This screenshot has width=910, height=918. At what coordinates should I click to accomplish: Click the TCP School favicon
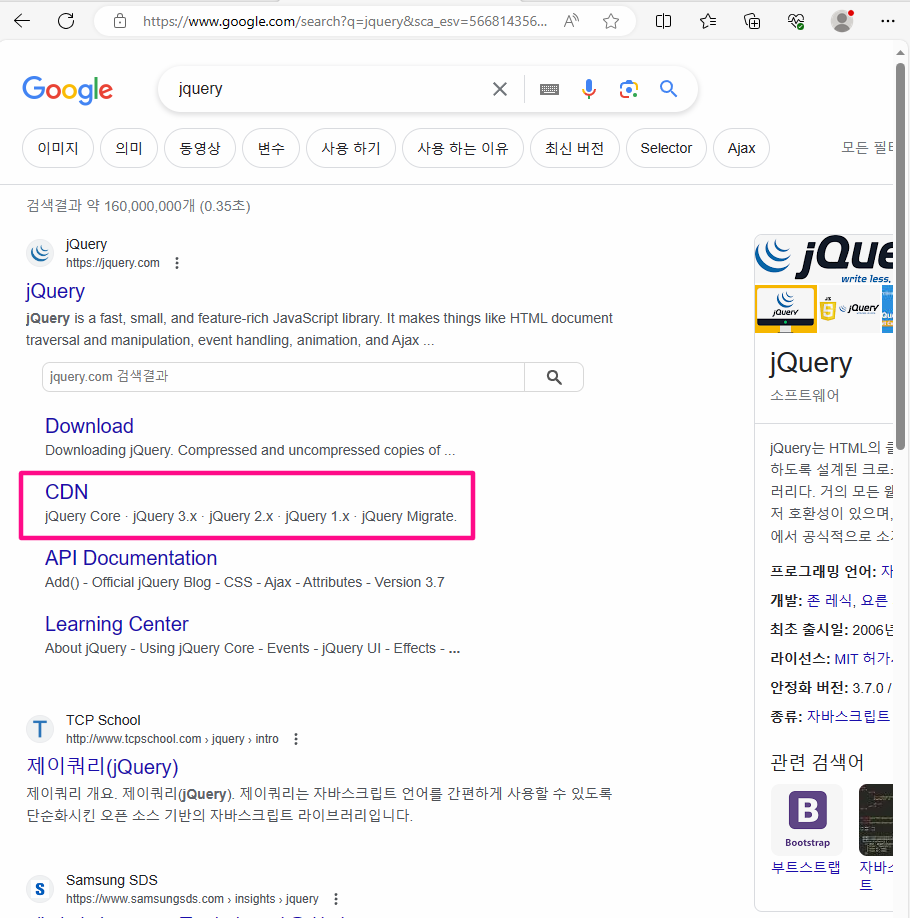(x=40, y=729)
